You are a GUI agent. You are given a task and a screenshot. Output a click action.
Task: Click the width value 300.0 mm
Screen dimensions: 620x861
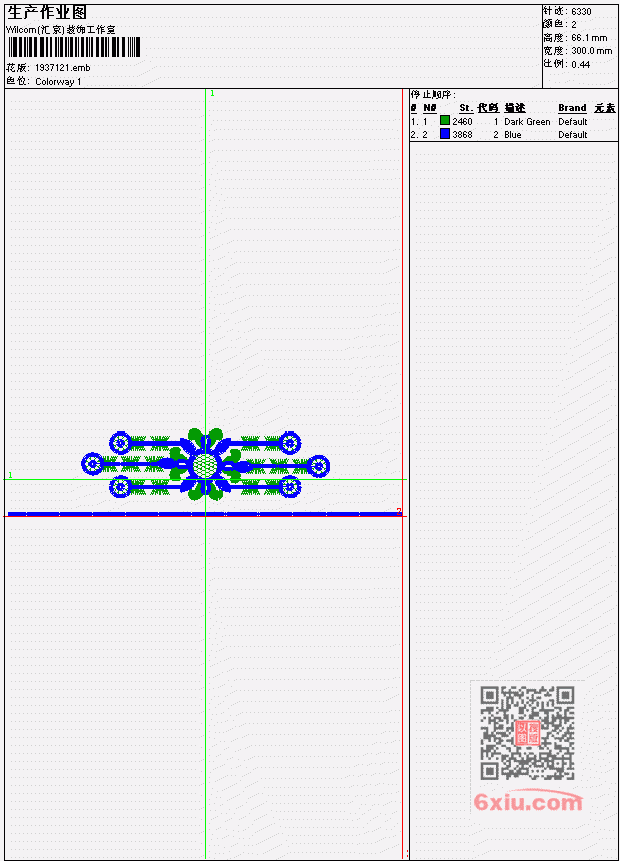pyautogui.click(x=591, y=51)
